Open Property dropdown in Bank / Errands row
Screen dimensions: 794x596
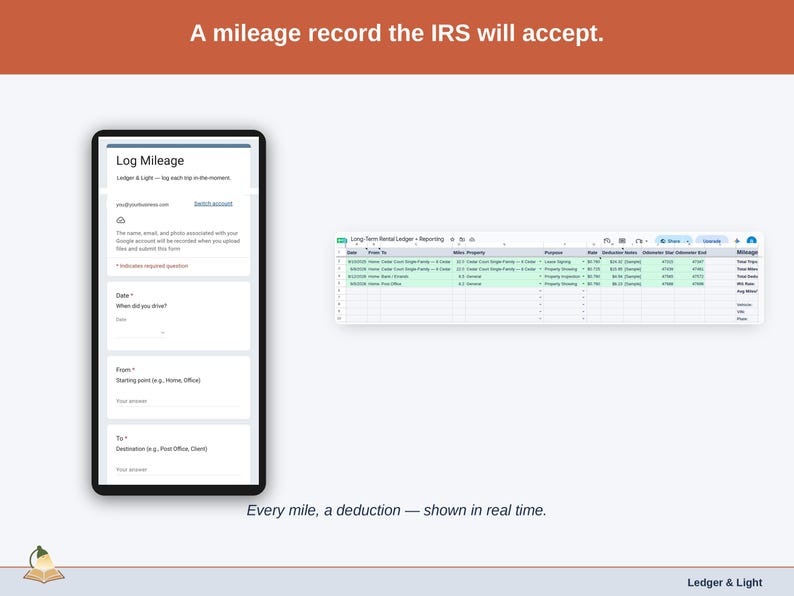(540, 276)
